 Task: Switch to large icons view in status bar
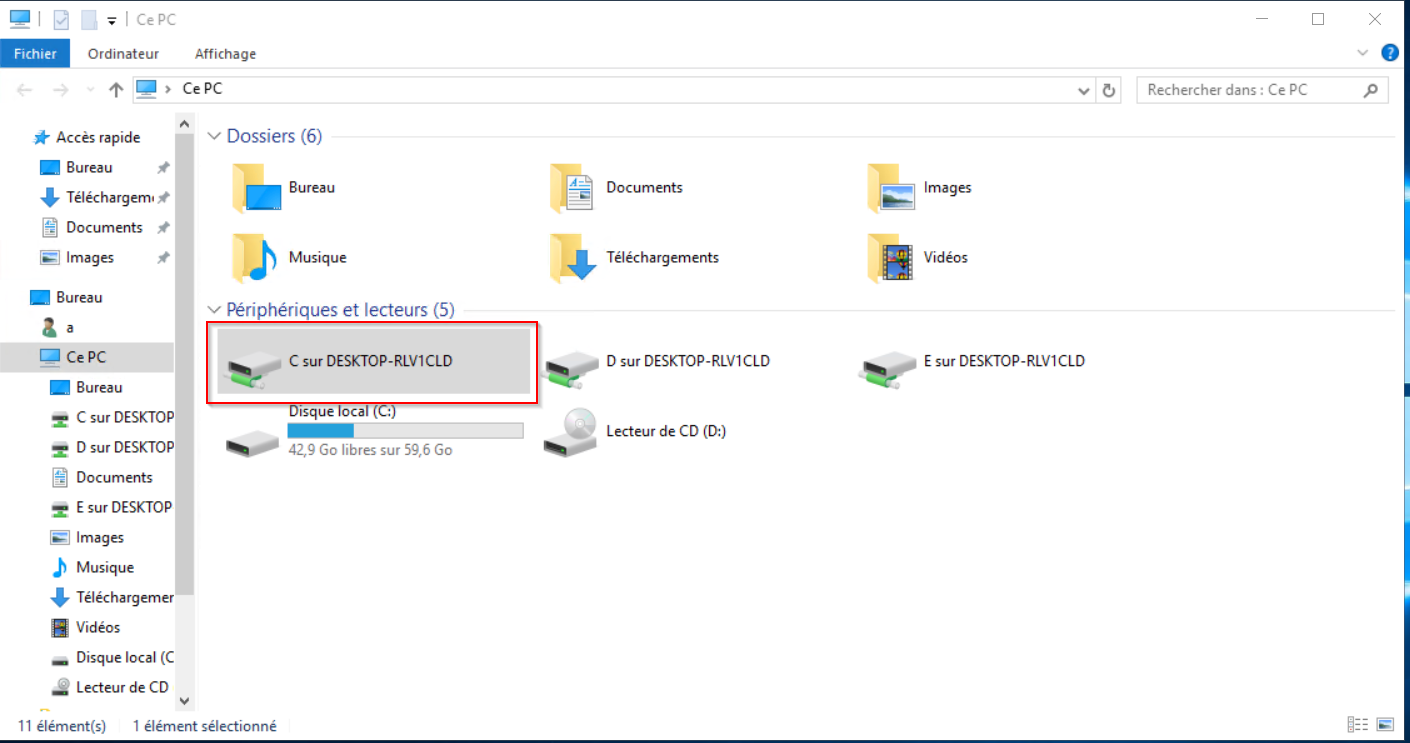[x=1385, y=725]
